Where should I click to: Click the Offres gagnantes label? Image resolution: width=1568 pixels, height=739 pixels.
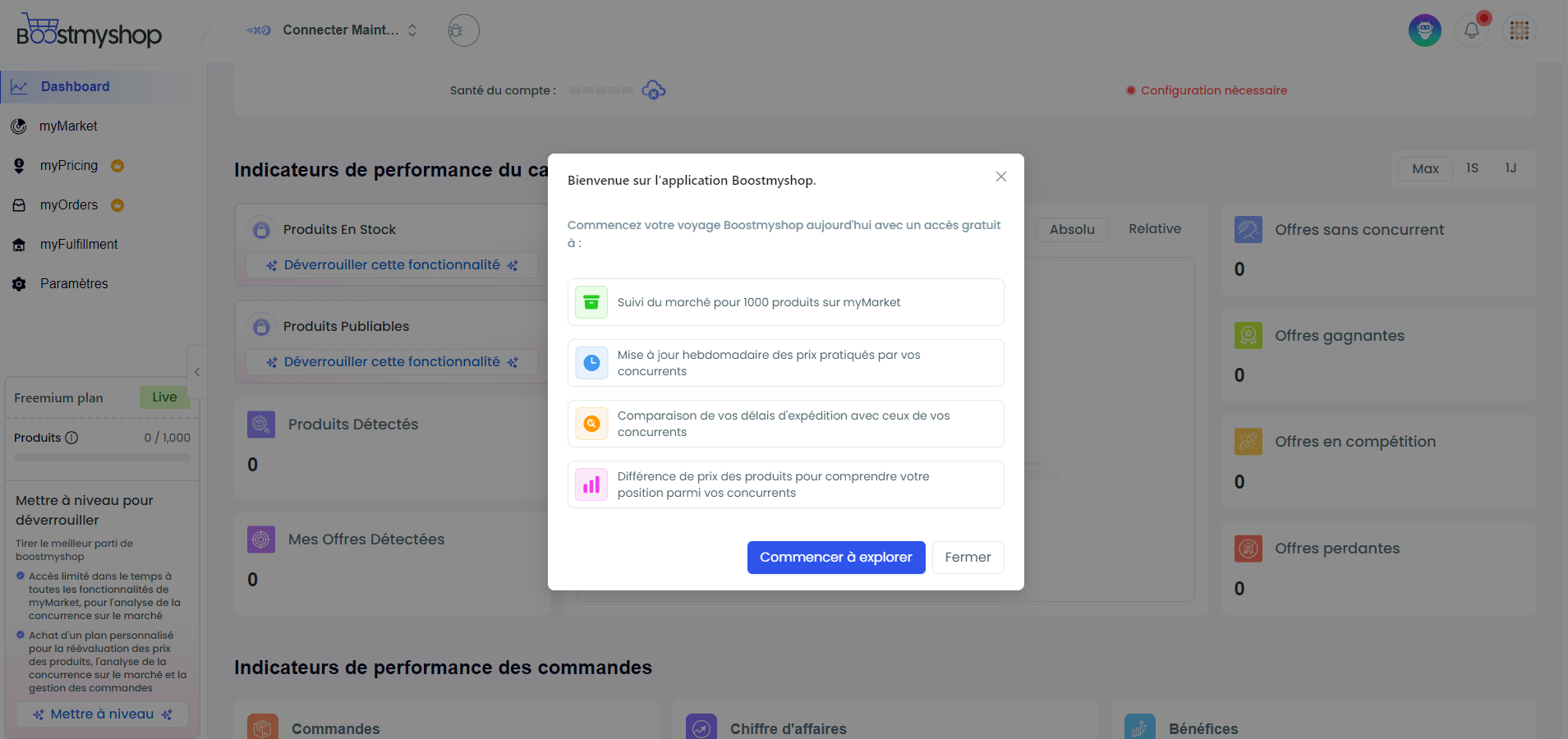(x=1340, y=336)
